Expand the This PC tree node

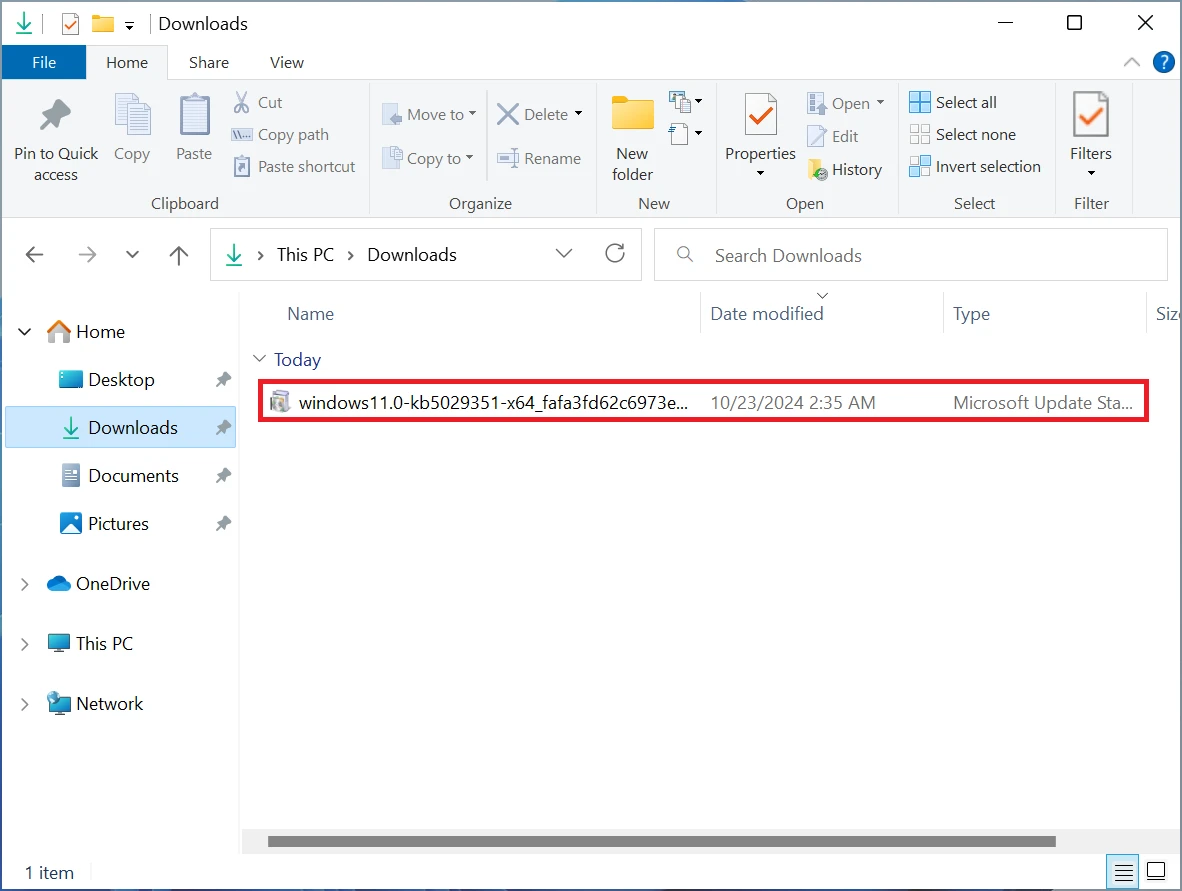click(x=25, y=644)
